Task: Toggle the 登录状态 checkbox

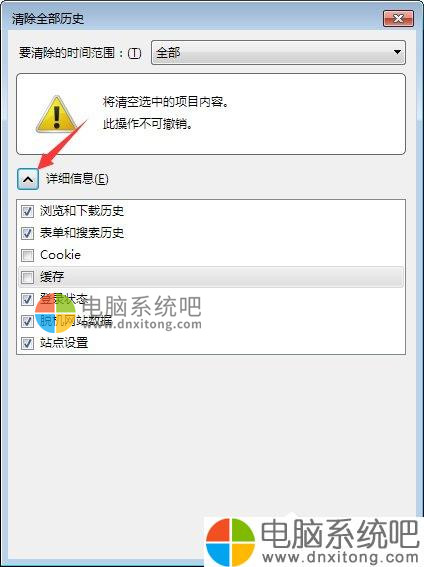Action: (27, 299)
